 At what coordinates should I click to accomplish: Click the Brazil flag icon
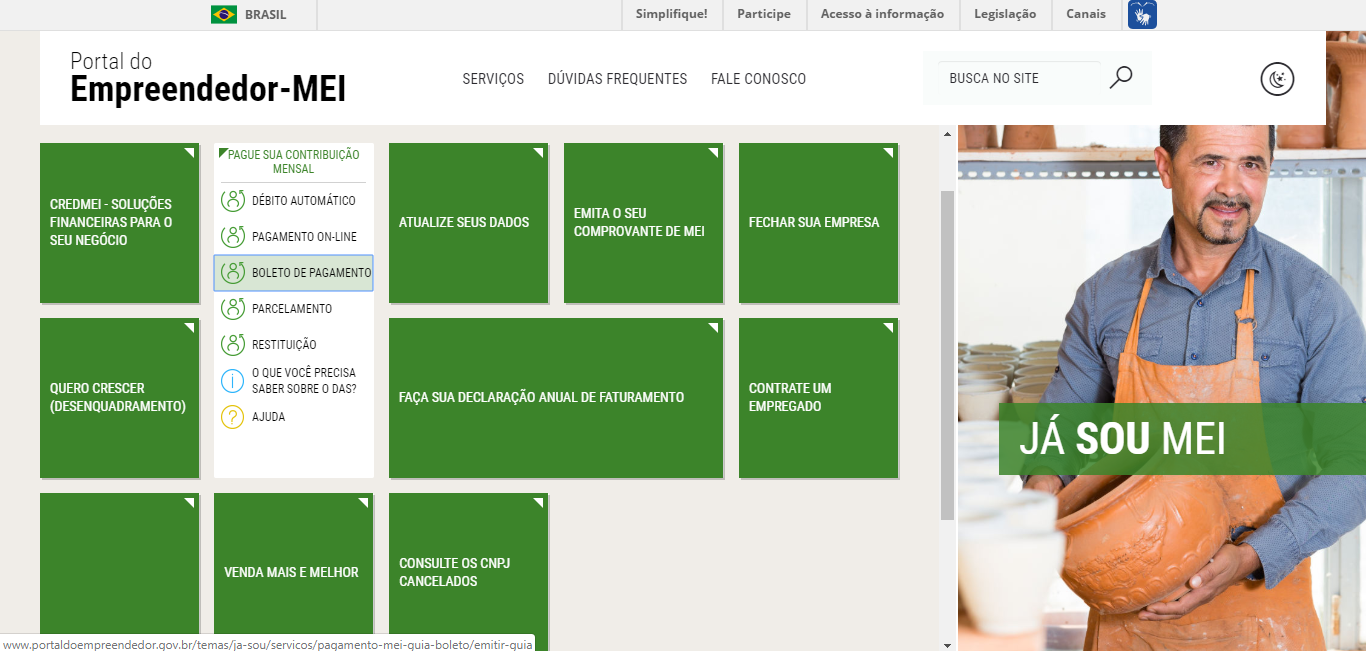tap(223, 14)
